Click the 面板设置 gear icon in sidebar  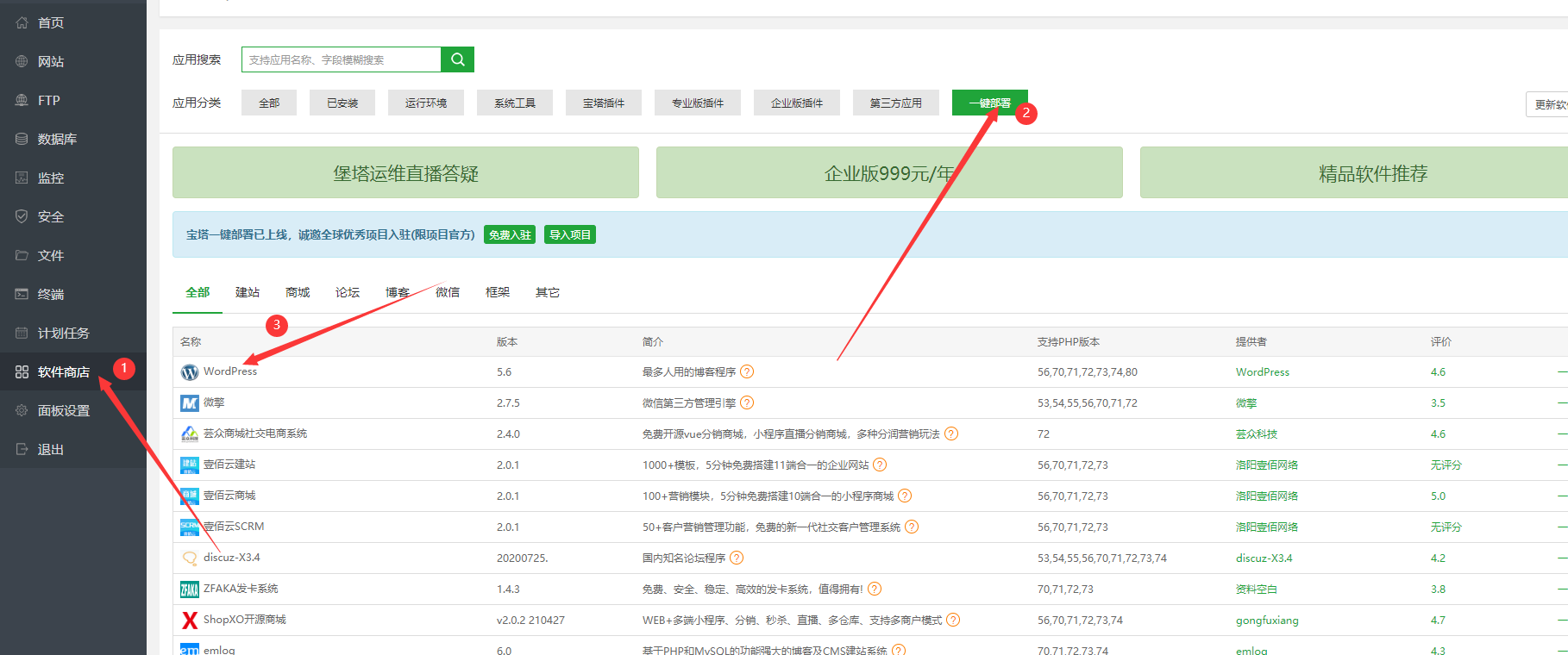pos(22,410)
